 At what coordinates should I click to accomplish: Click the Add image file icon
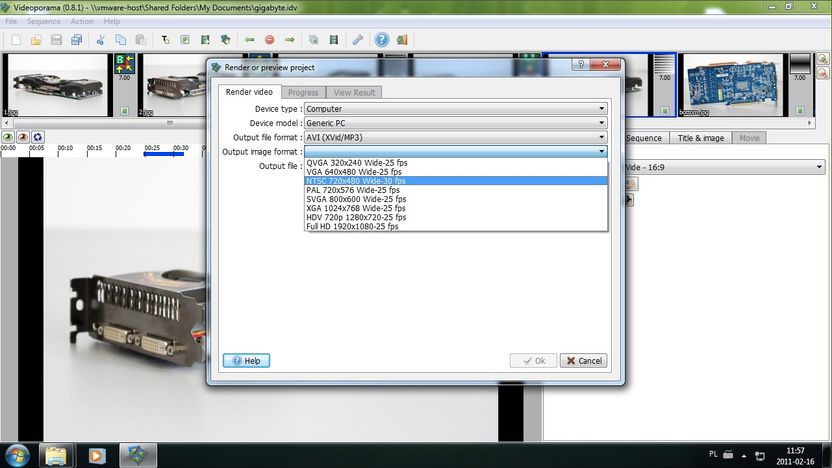click(x=185, y=40)
